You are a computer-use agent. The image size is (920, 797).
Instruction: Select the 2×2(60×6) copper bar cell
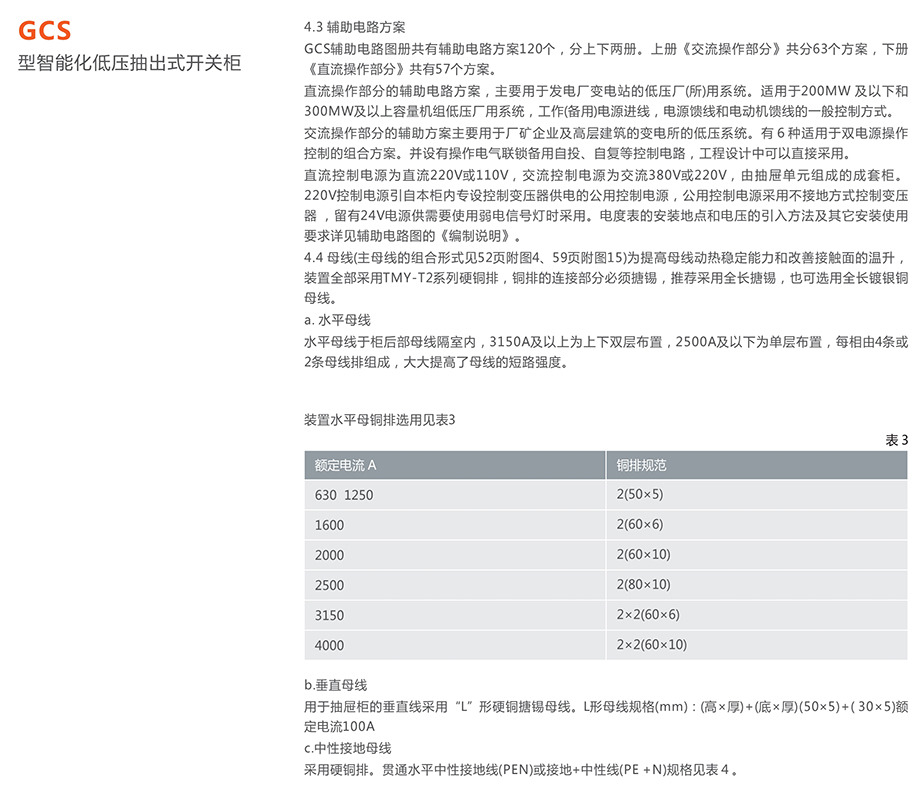point(648,615)
